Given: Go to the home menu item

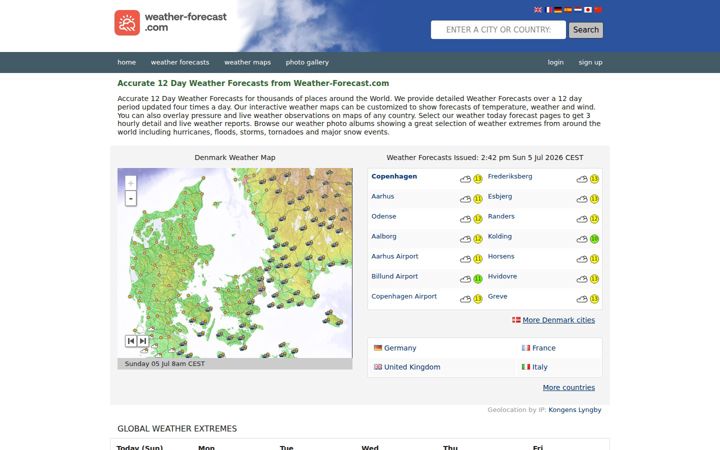Looking at the screenshot, I should pyautogui.click(x=127, y=62).
